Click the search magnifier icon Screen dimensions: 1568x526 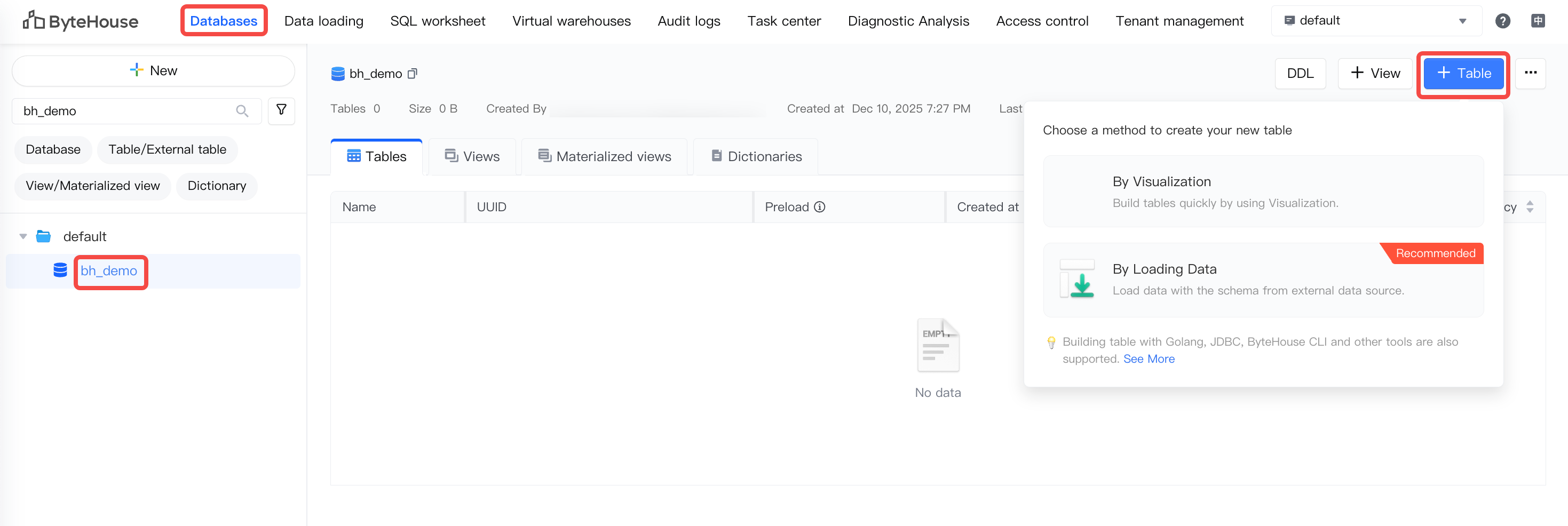[x=242, y=110]
